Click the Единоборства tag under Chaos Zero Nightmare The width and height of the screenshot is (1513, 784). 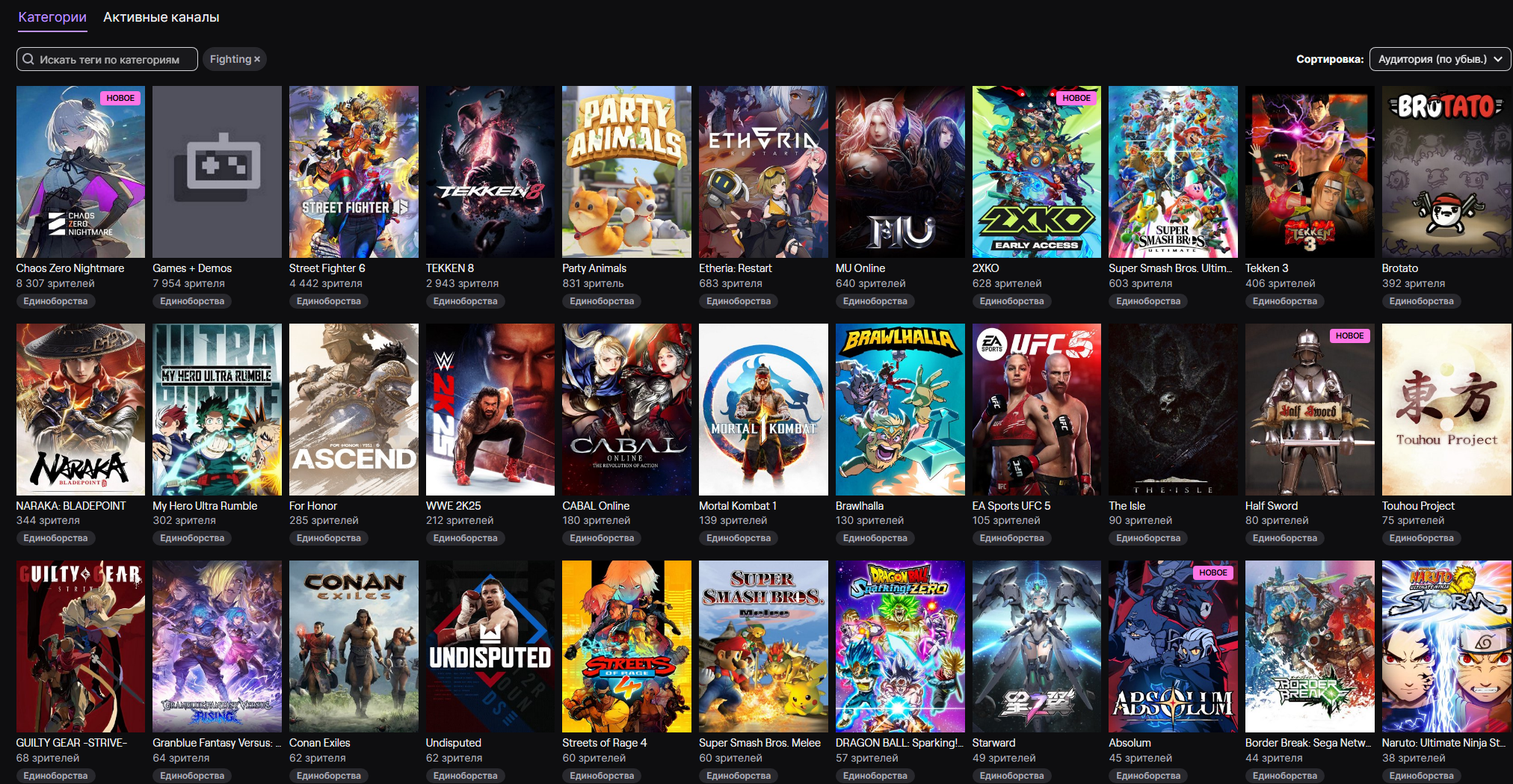55,301
